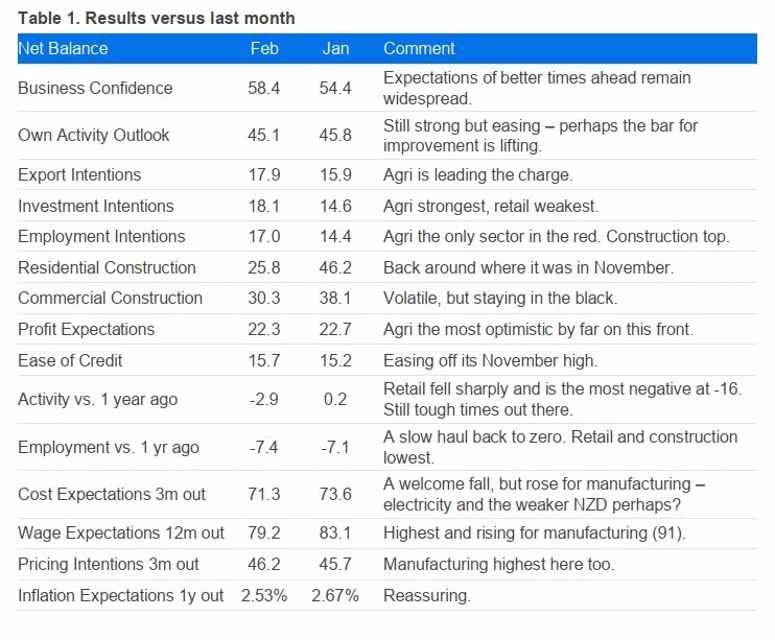Click the Export Intentions Feb value 17.9
This screenshot has width=775, height=640.
[x=264, y=175]
